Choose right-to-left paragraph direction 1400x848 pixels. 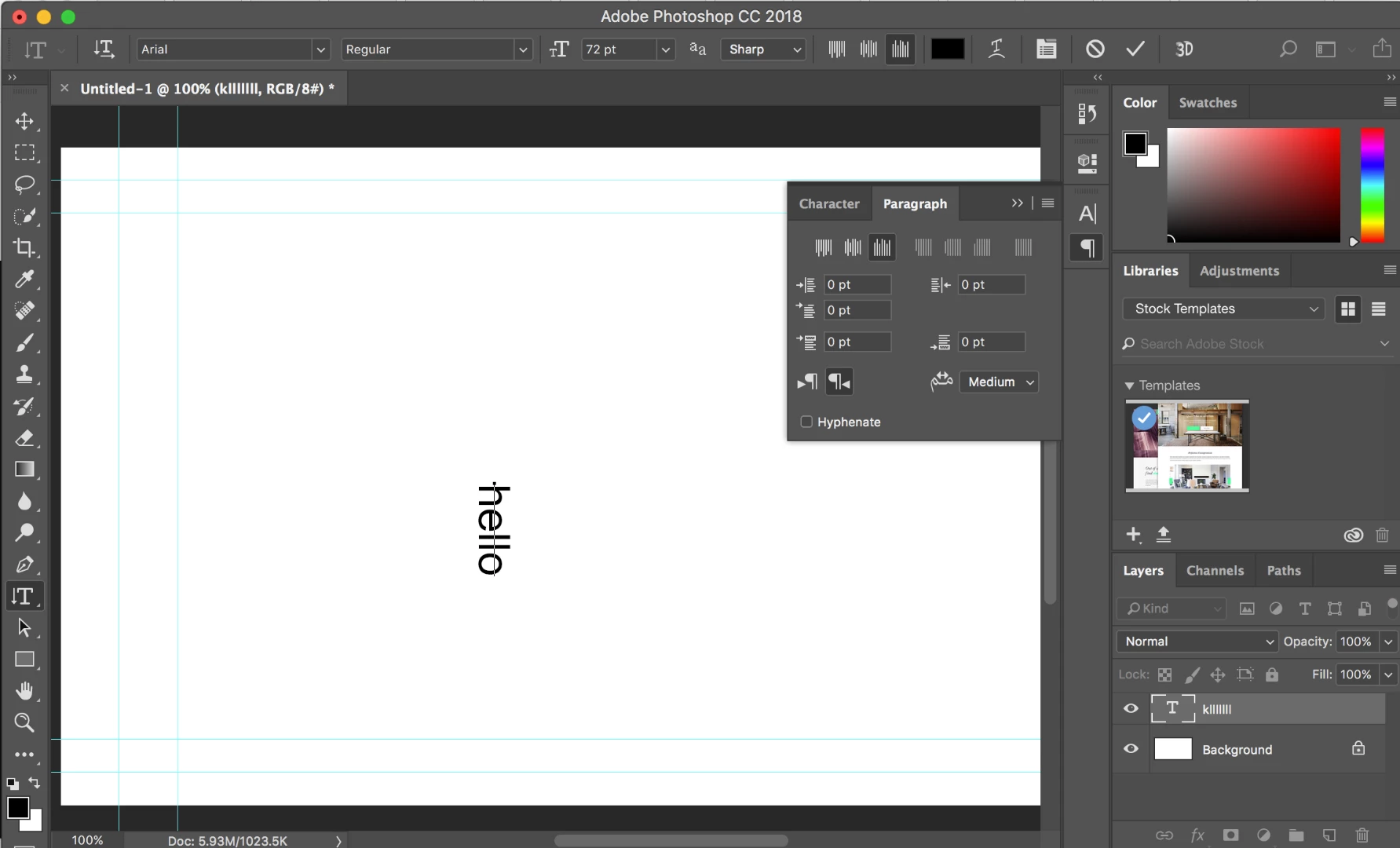(839, 382)
